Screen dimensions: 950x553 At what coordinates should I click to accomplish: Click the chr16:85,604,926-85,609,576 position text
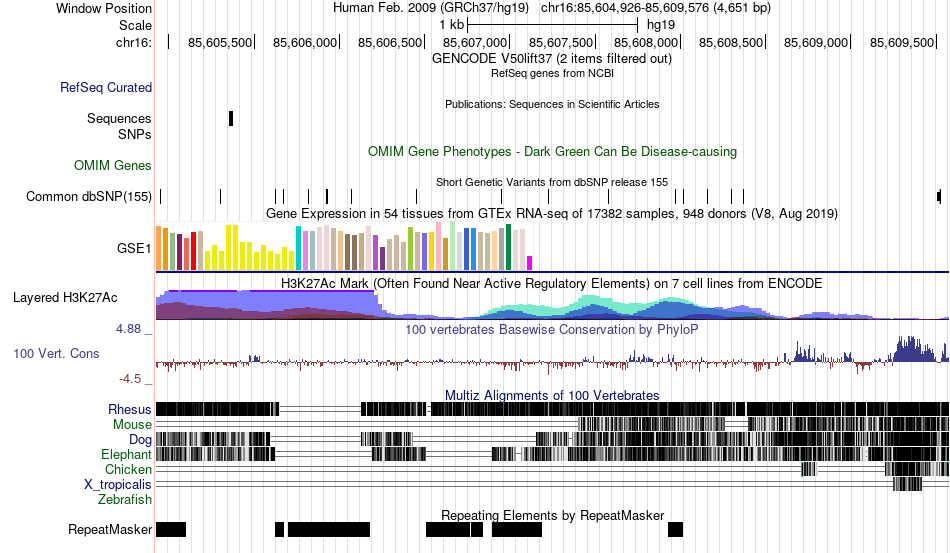656,8
